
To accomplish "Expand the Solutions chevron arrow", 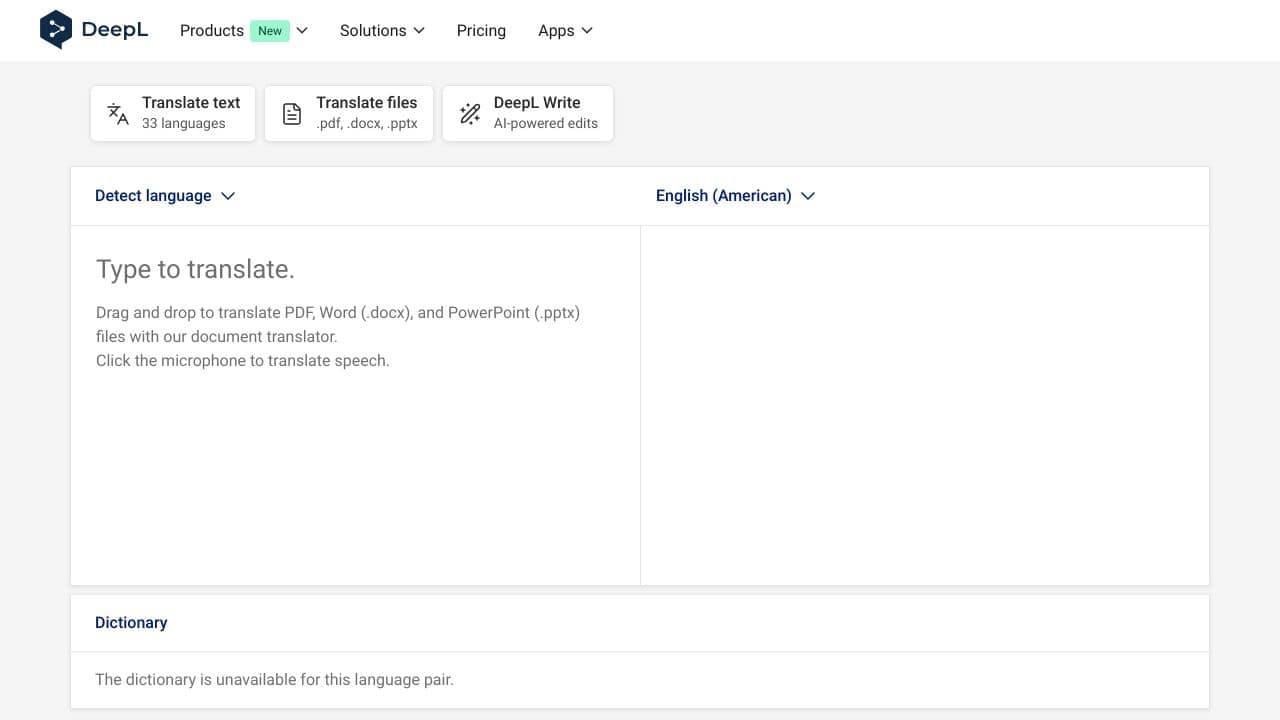I will [x=419, y=31].
